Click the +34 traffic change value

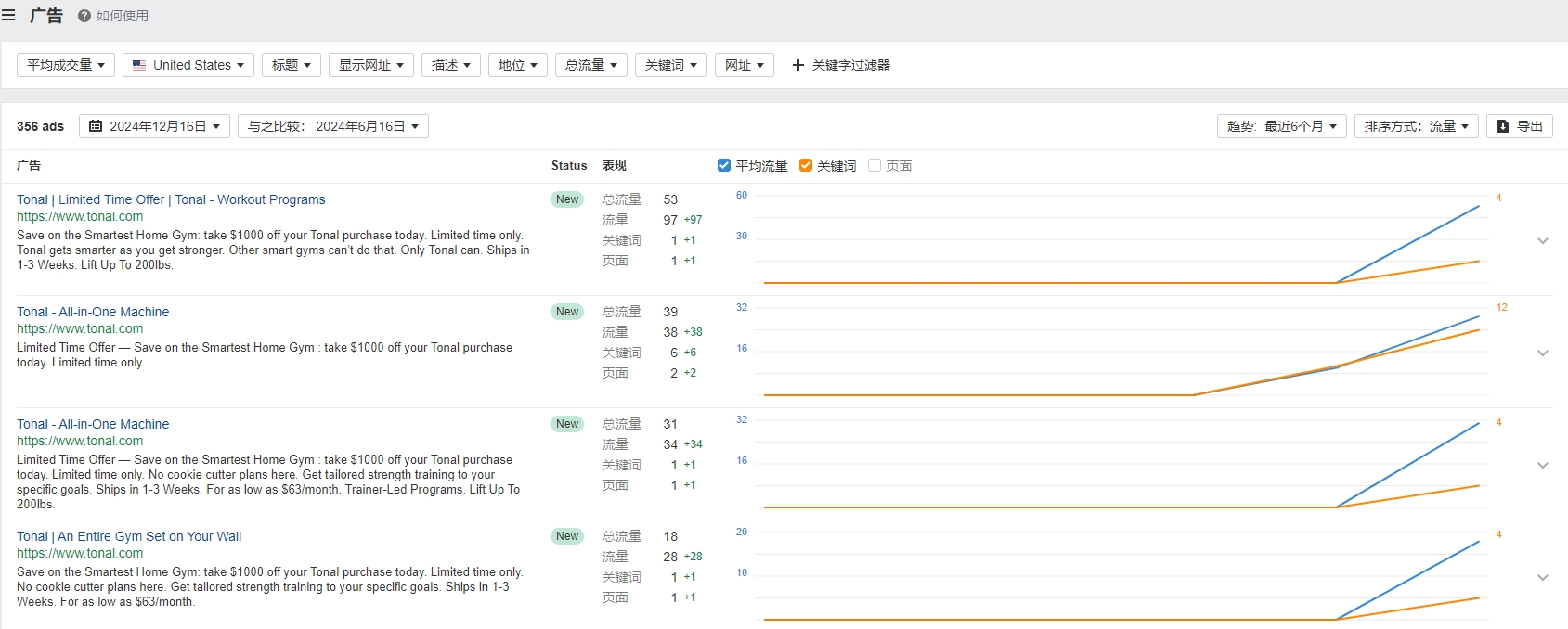coord(693,444)
